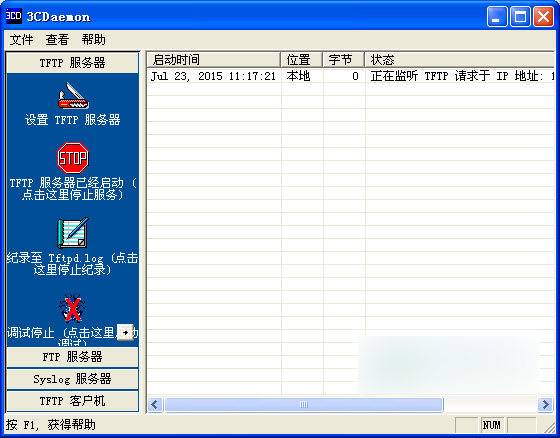Viewport: 560px width, 438px height.
Task: Switch to the Syslog 服务器 panel
Action: click(72, 379)
